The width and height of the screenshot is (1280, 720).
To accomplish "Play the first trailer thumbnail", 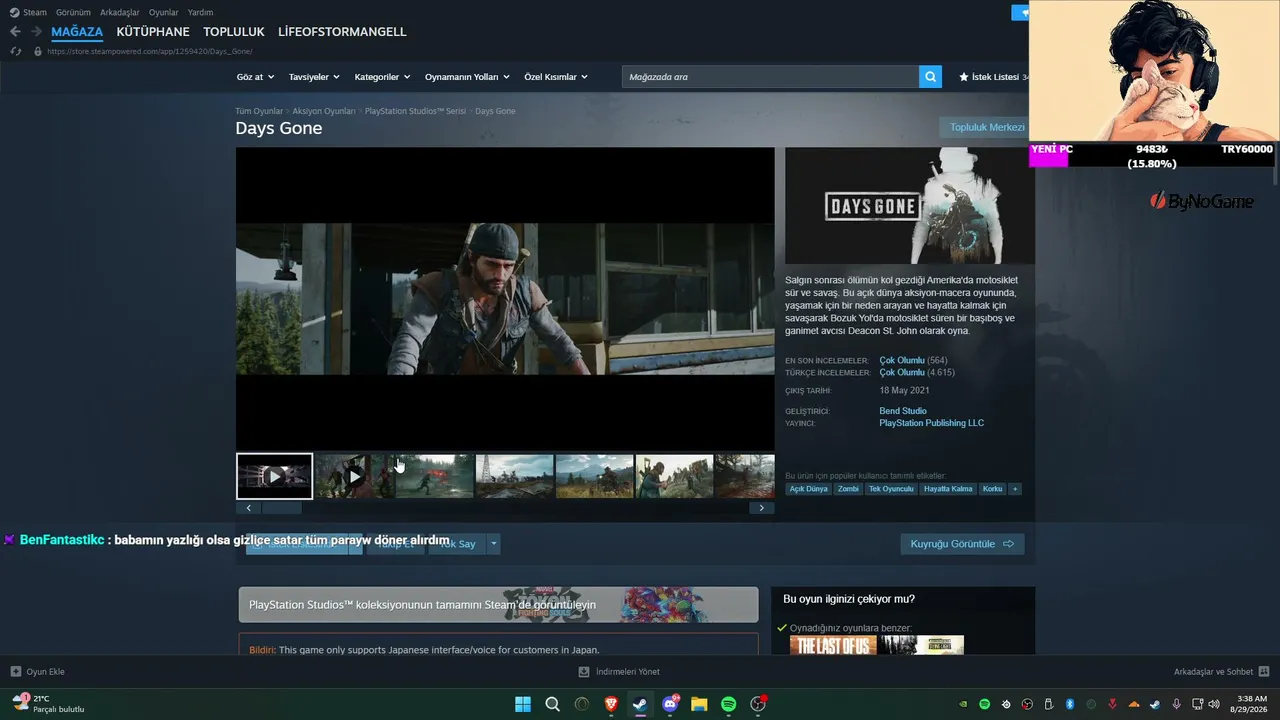I will [275, 476].
